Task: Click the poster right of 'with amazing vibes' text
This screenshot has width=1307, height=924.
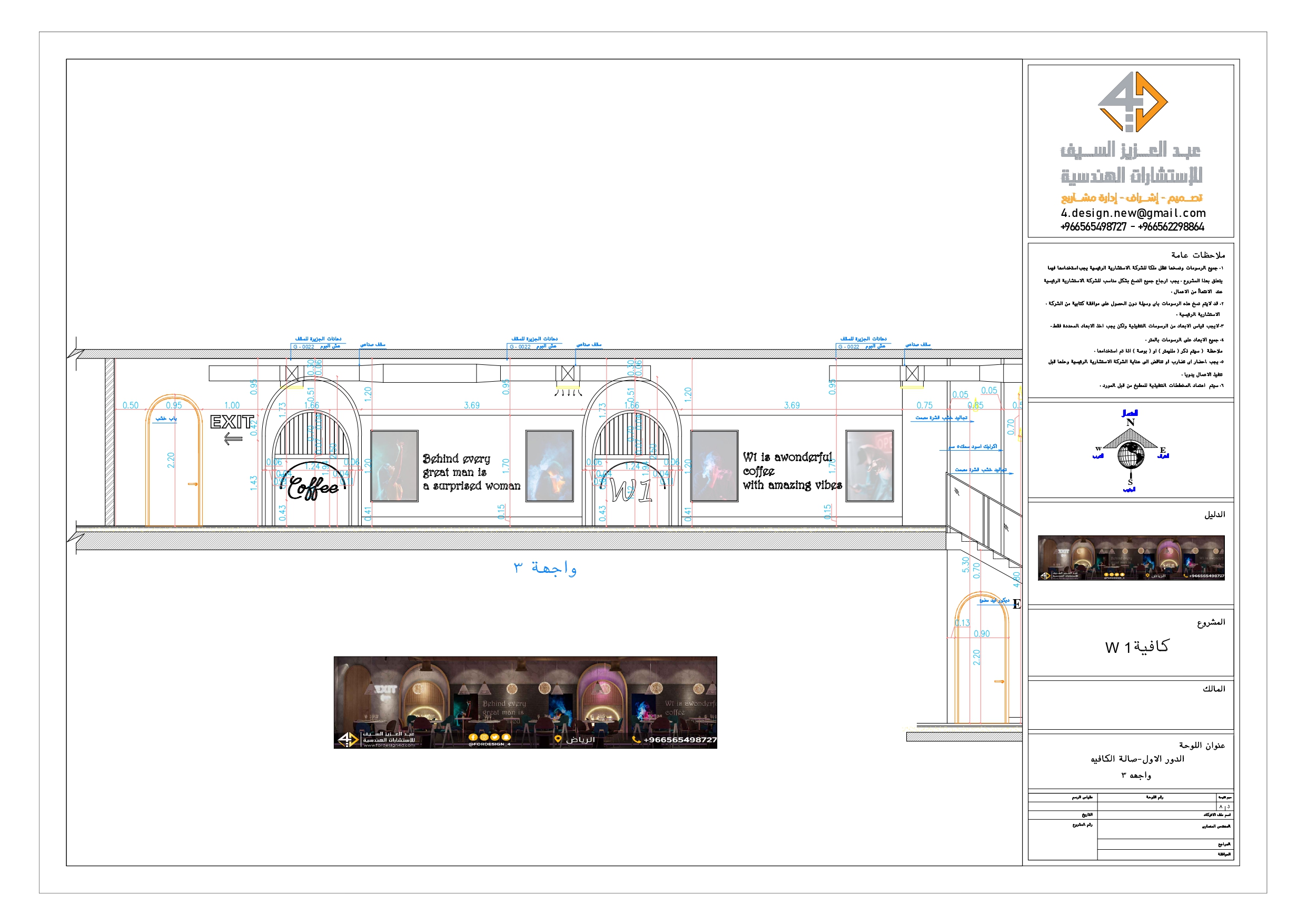Action: [x=869, y=466]
